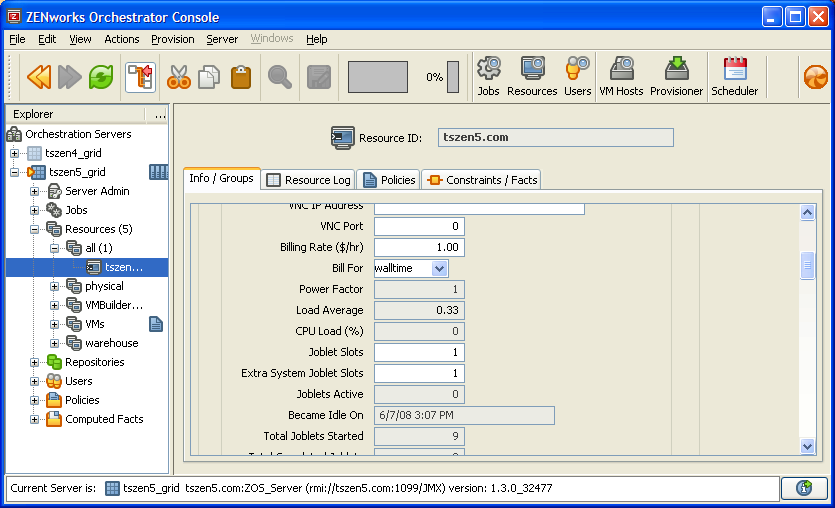Image resolution: width=835 pixels, height=508 pixels.
Task: Click the policy document icon beside VMs
Action: tap(155, 324)
